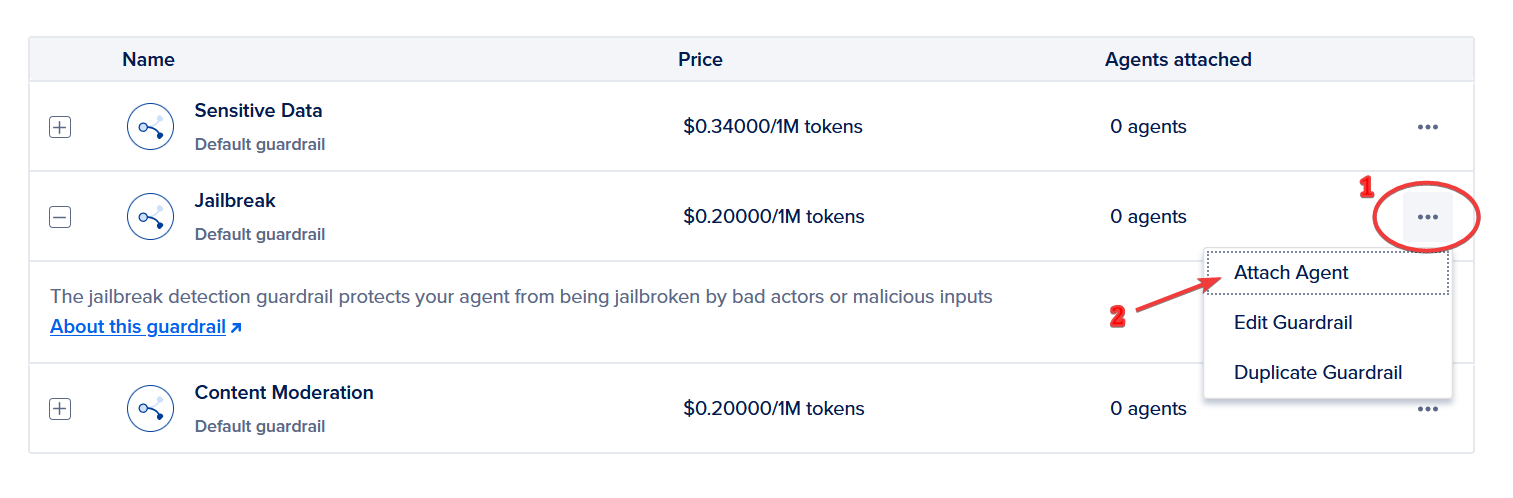Click the Price column header

[700, 60]
